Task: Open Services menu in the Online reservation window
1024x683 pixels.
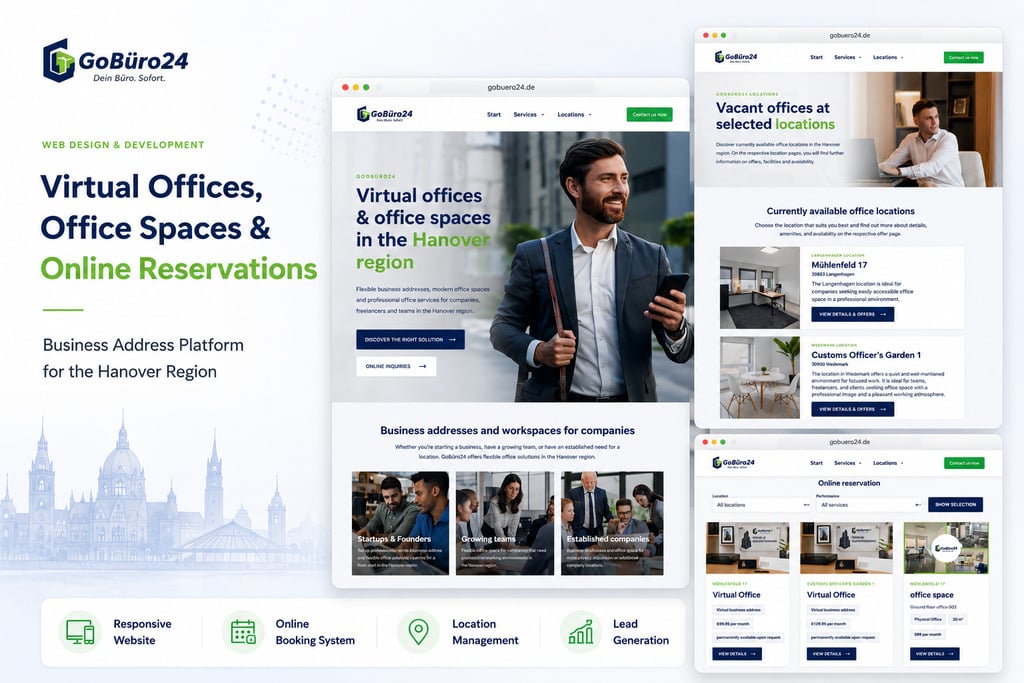Action: click(x=848, y=463)
